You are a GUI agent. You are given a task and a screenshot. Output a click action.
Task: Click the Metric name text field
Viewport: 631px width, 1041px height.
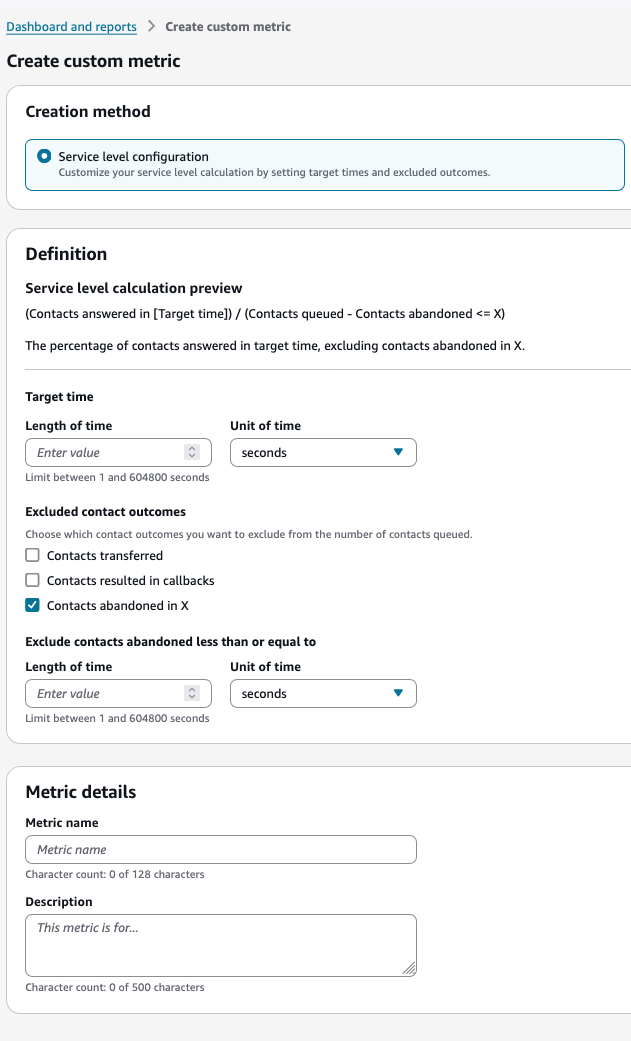tap(220, 849)
